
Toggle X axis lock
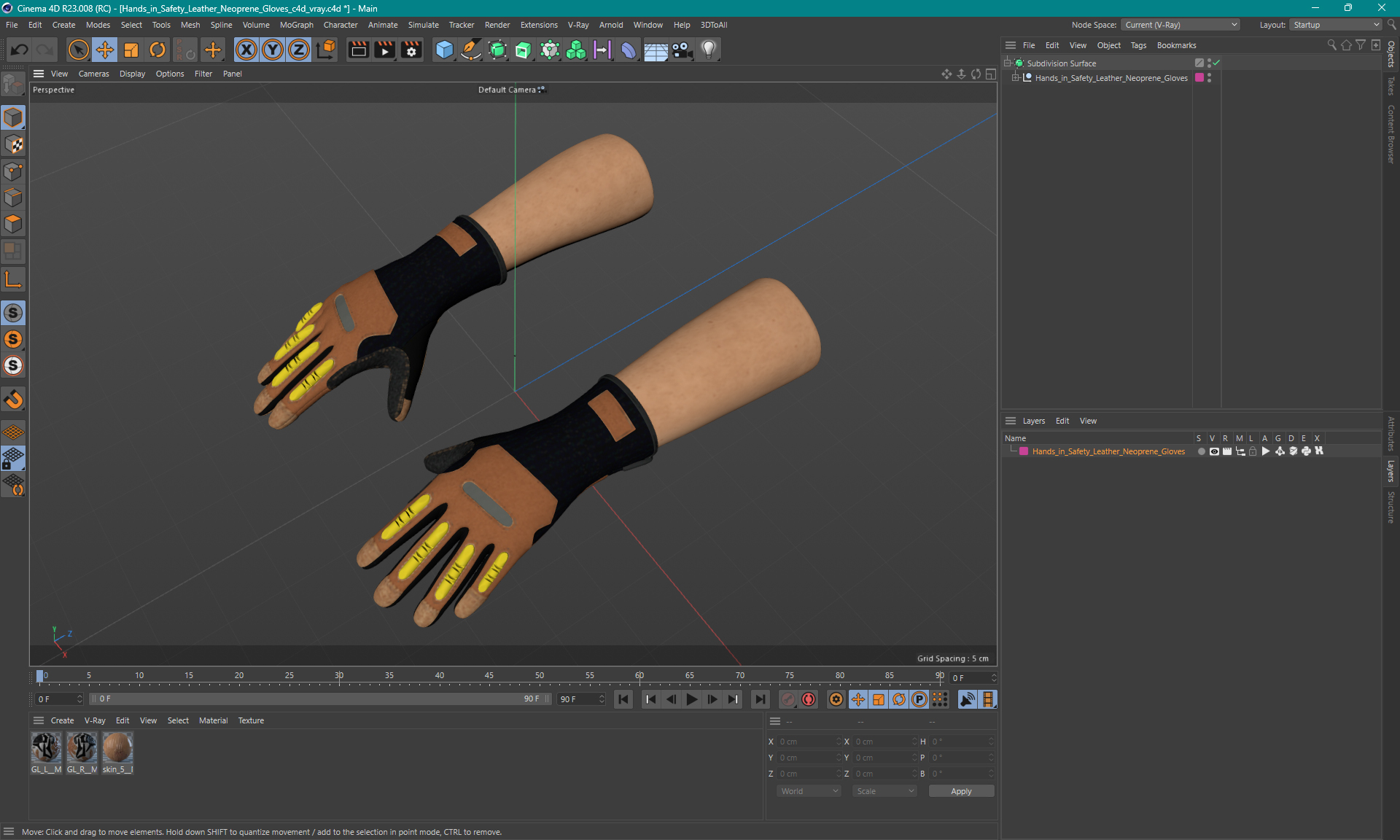[x=246, y=50]
